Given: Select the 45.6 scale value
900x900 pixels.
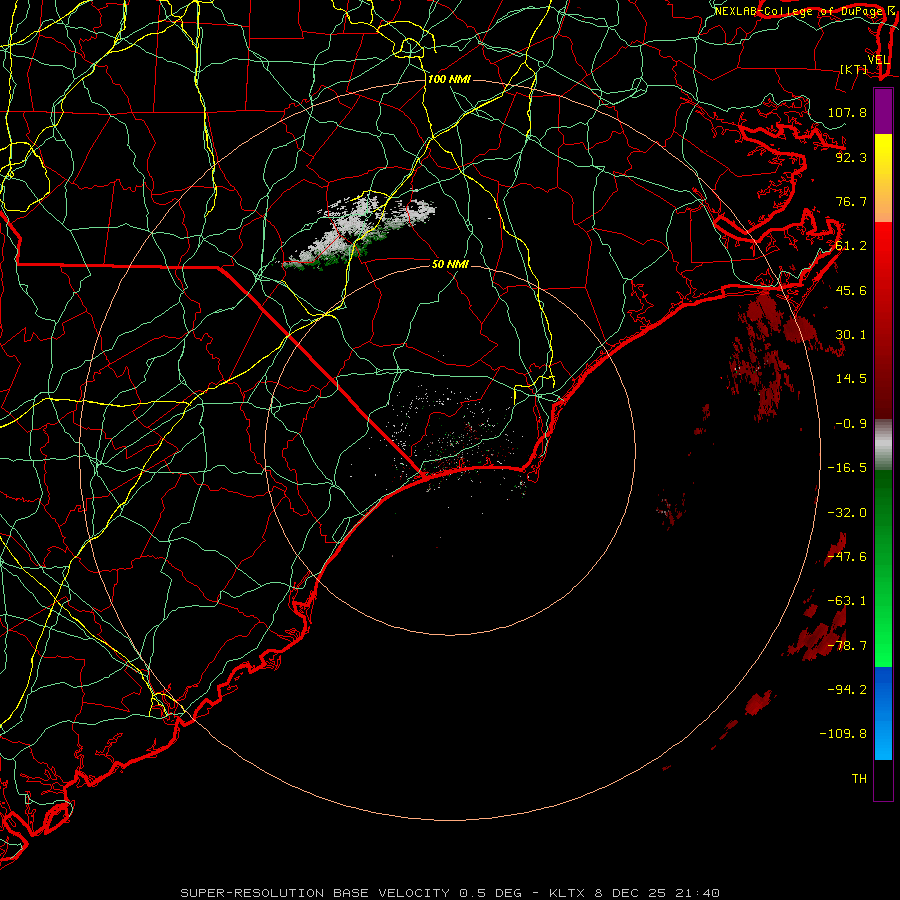Looking at the screenshot, I should coord(851,290).
